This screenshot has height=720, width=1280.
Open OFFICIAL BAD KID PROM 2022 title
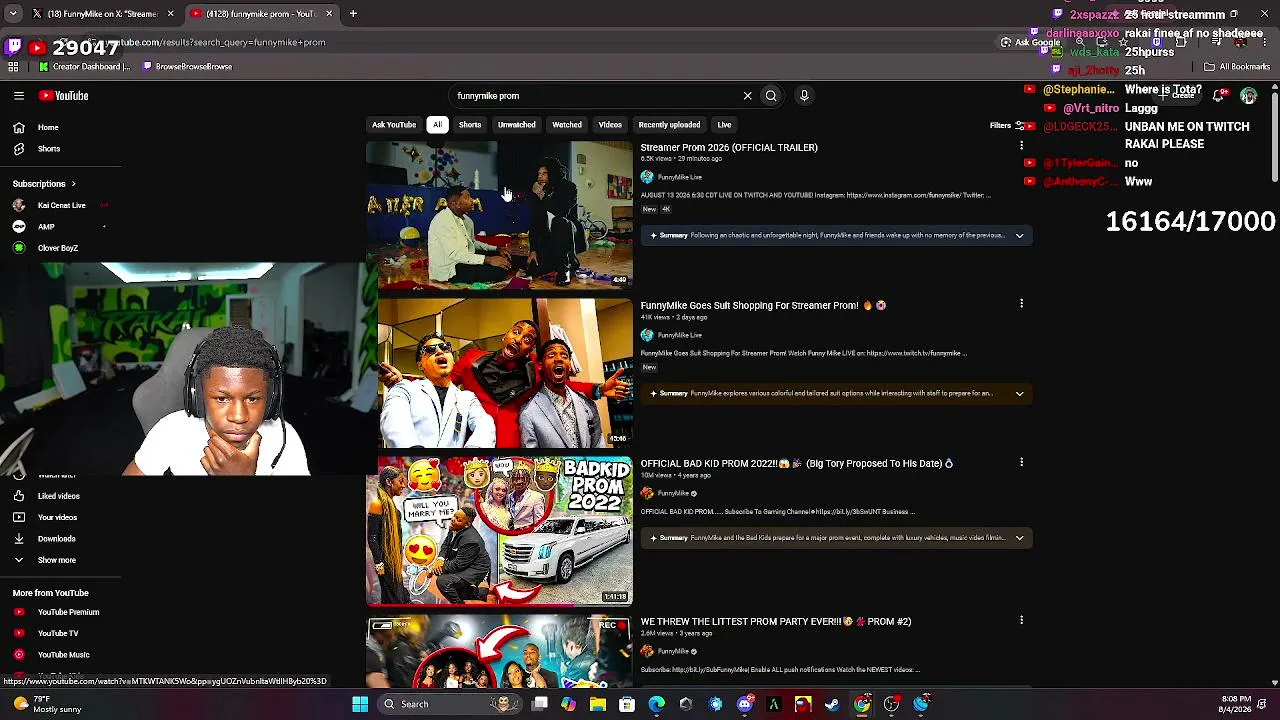(x=797, y=464)
